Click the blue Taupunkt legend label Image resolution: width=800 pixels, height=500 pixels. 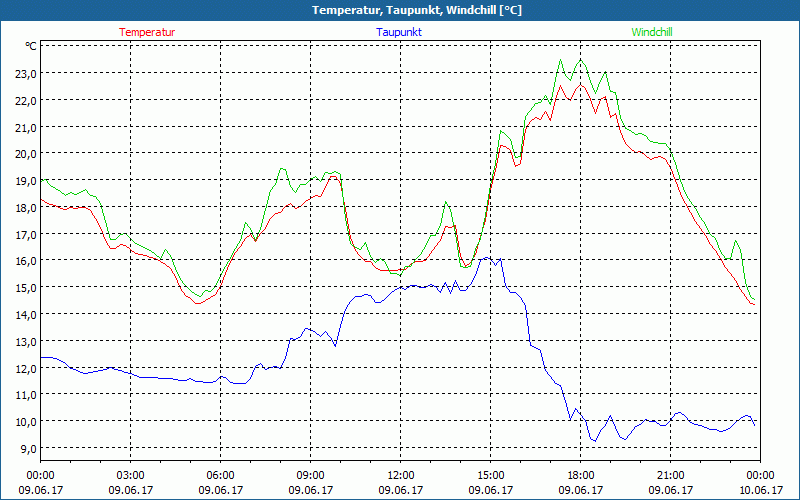tap(399, 32)
